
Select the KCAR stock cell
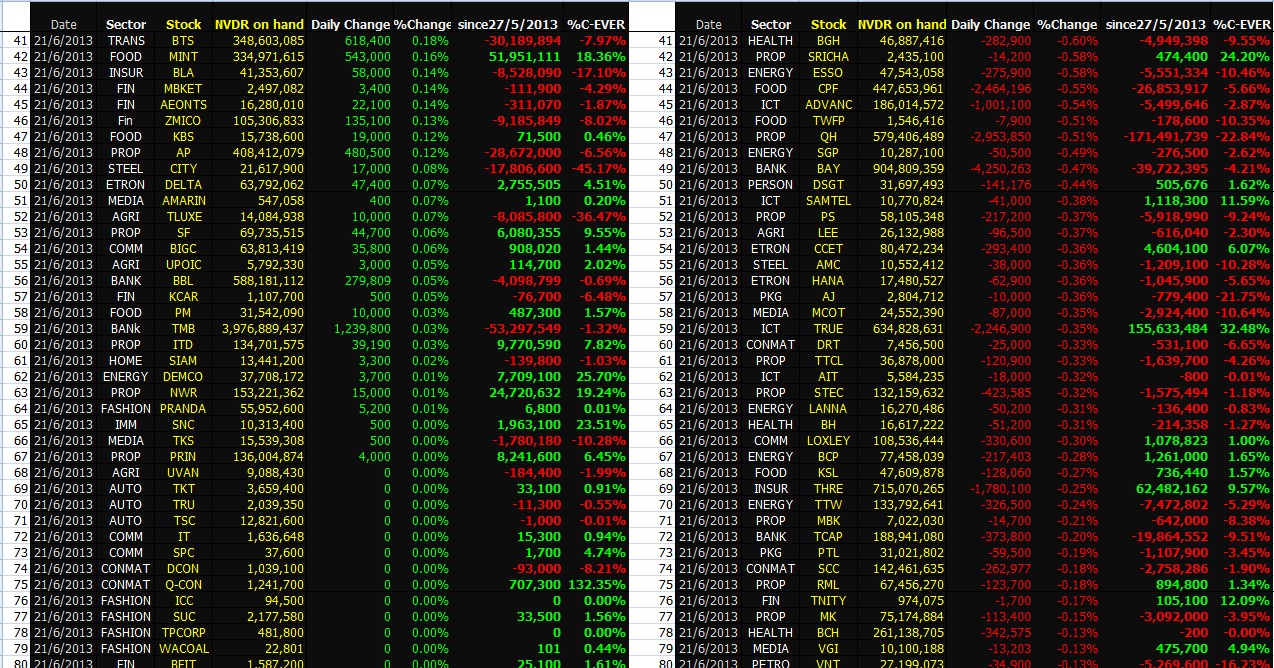pos(183,297)
